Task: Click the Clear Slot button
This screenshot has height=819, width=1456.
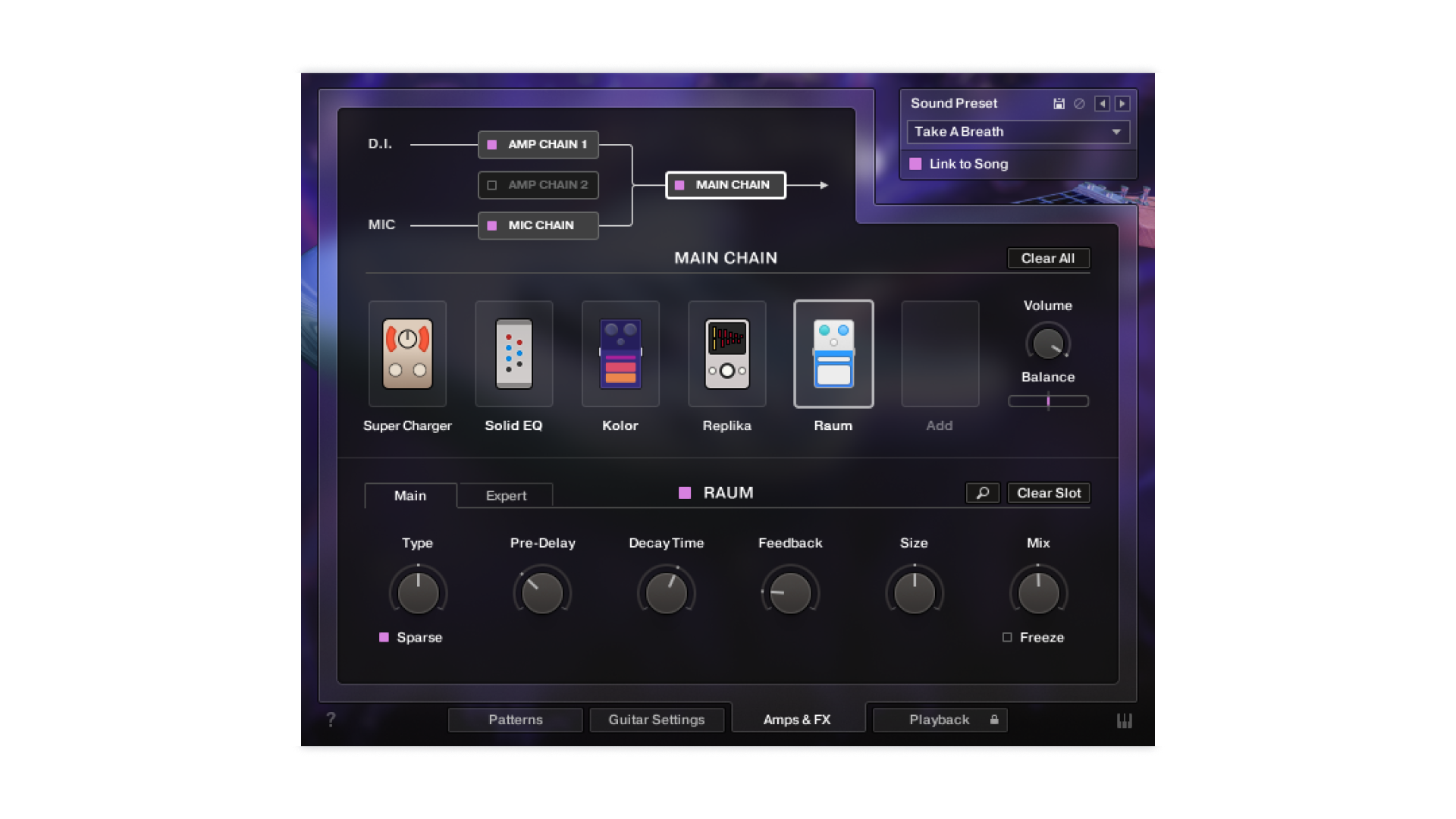Action: pyautogui.click(x=1048, y=493)
